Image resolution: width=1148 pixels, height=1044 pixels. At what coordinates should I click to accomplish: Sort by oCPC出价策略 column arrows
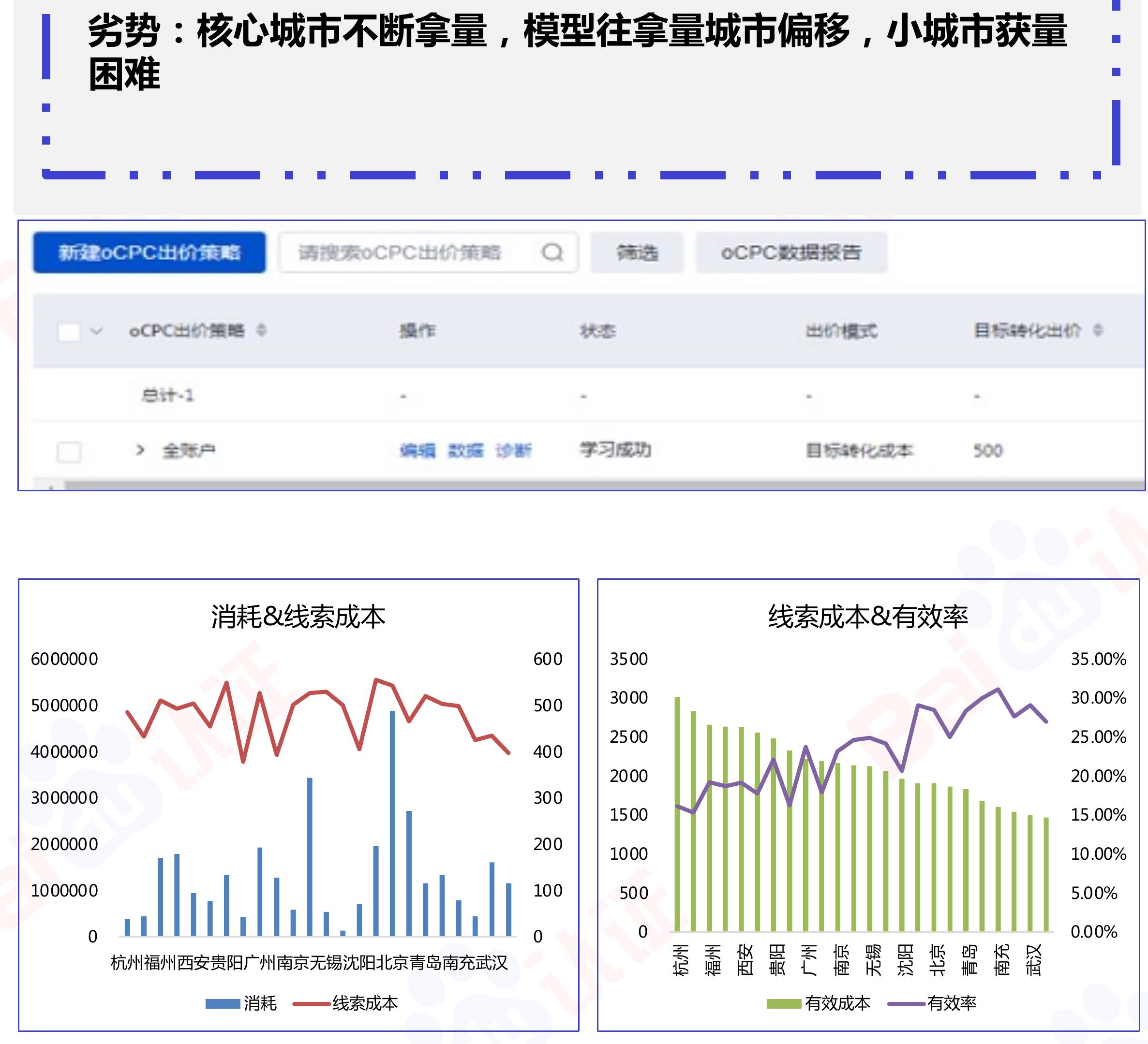261,330
